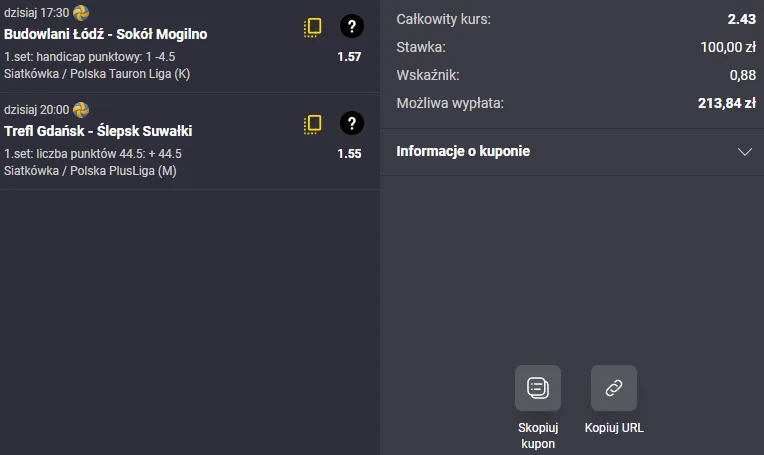
Task: Click the 213,84 zł possible payout value
Action: point(727,102)
